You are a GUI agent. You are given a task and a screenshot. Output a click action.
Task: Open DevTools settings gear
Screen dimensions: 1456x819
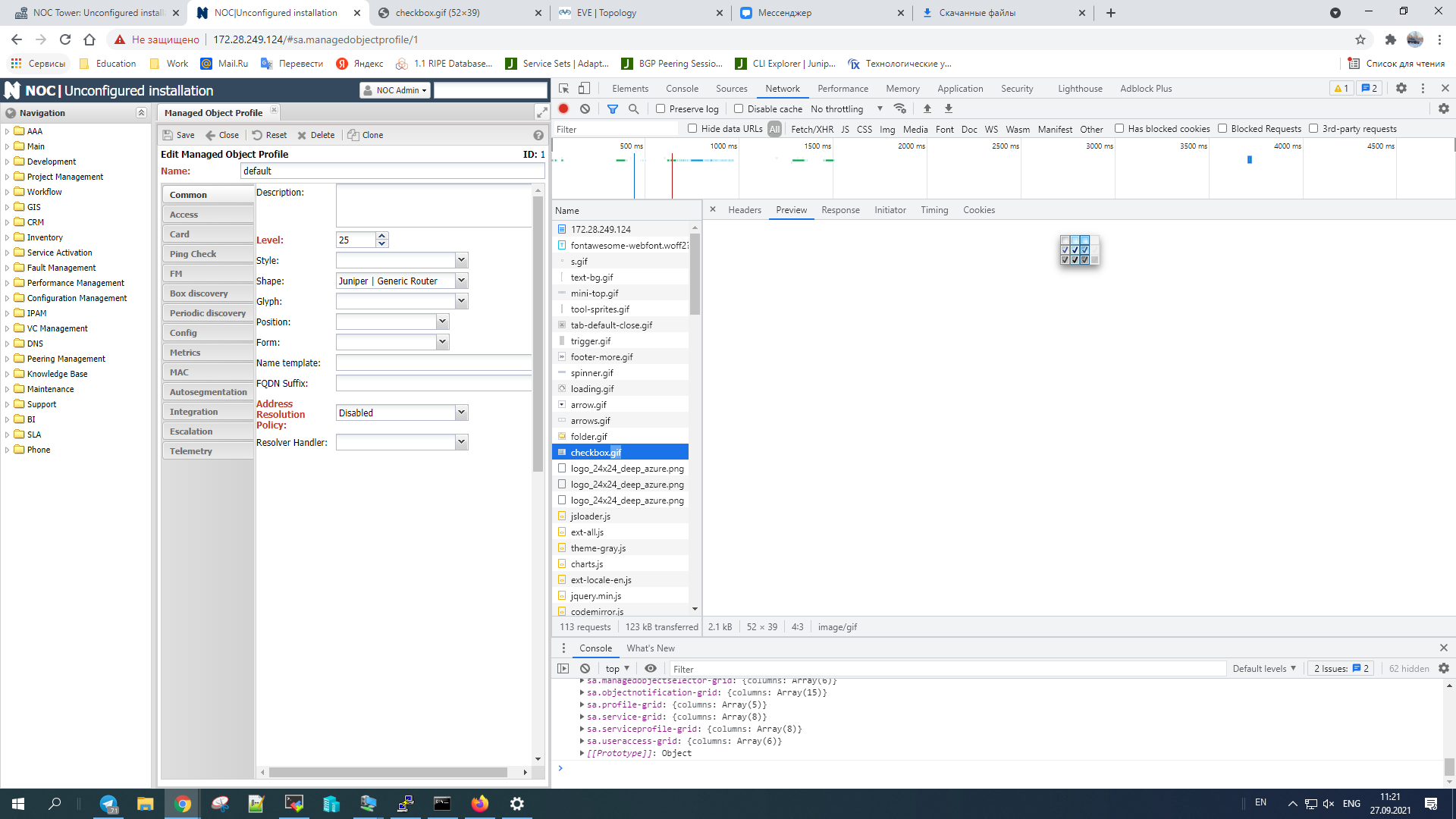click(1401, 89)
